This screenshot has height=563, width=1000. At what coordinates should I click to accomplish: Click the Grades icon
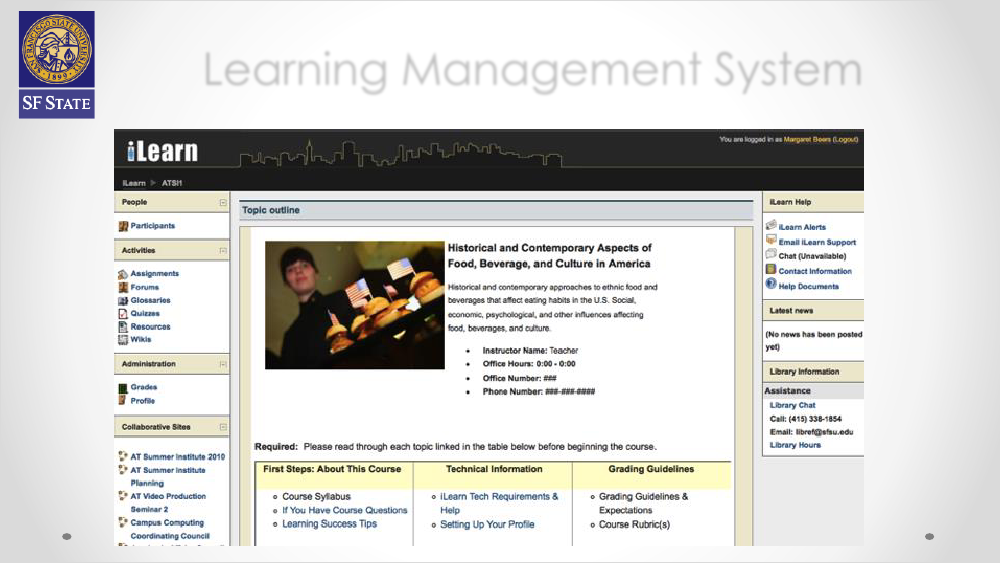click(x=123, y=388)
